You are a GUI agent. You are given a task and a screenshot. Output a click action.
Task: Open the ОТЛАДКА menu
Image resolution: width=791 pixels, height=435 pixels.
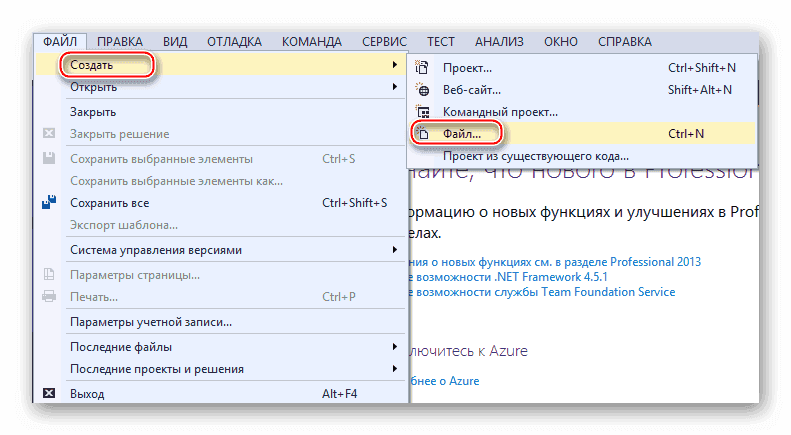(234, 42)
